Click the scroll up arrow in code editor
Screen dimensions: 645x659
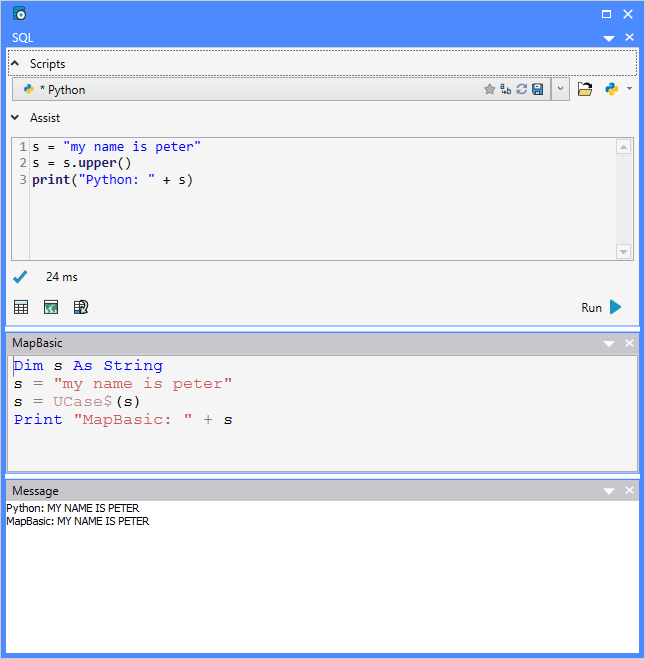tap(623, 147)
